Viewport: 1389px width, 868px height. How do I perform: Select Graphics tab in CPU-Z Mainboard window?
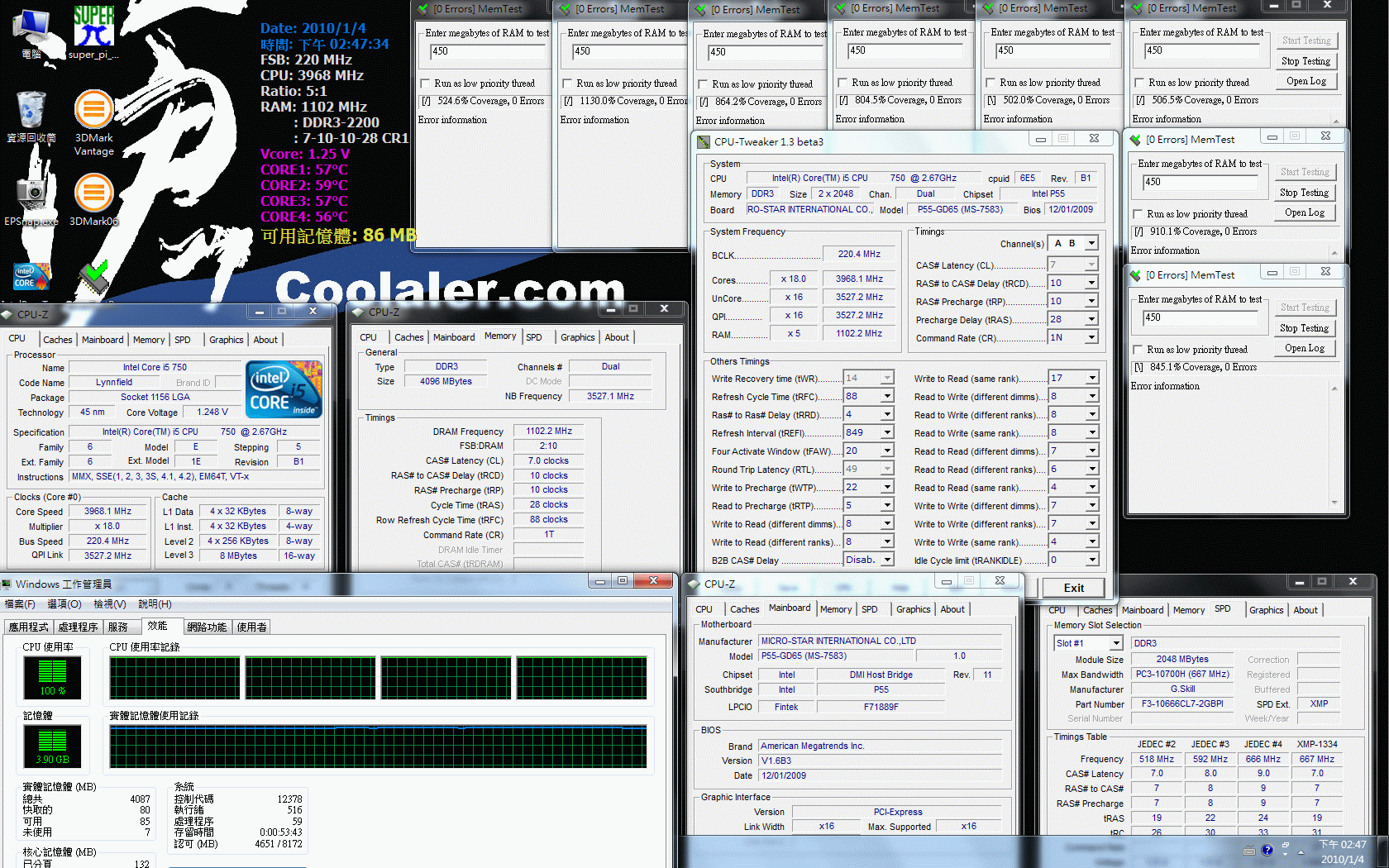tap(914, 609)
